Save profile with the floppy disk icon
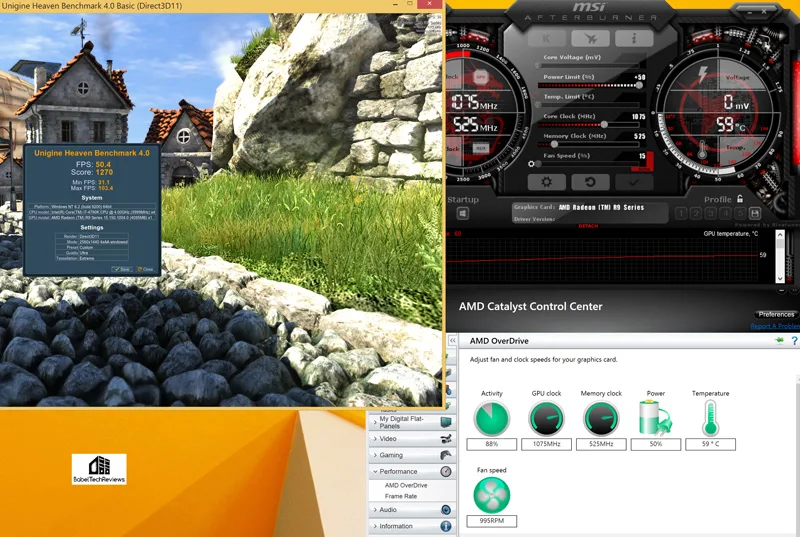 click(x=754, y=213)
